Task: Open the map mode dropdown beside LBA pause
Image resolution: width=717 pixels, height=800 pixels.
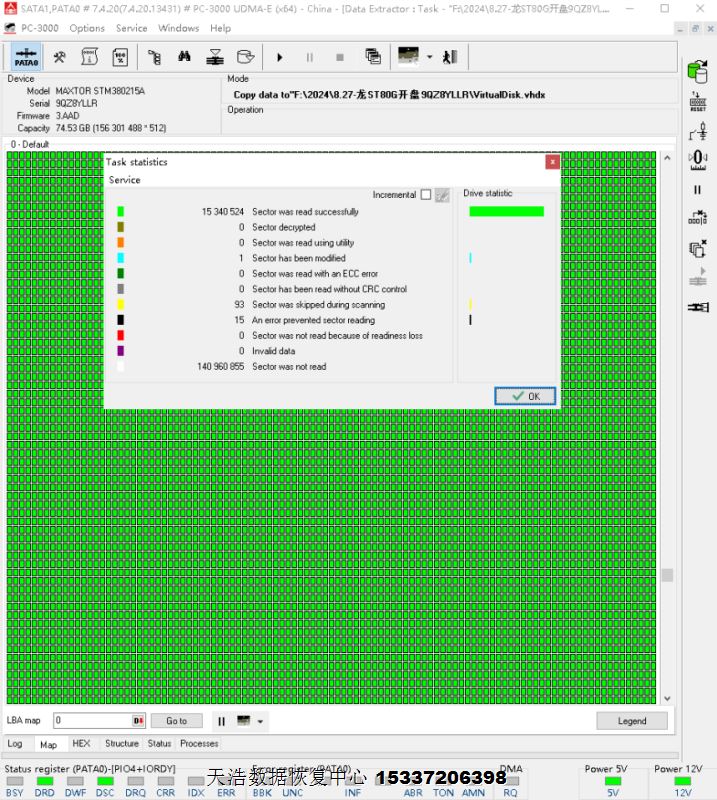Action: [x=261, y=721]
